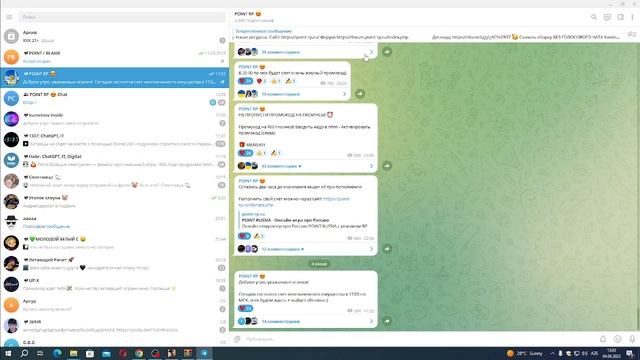Toggle thumbs-up reaction on 20:00 promo message
The width and height of the screenshot is (640, 360).
pyautogui.click(x=276, y=81)
